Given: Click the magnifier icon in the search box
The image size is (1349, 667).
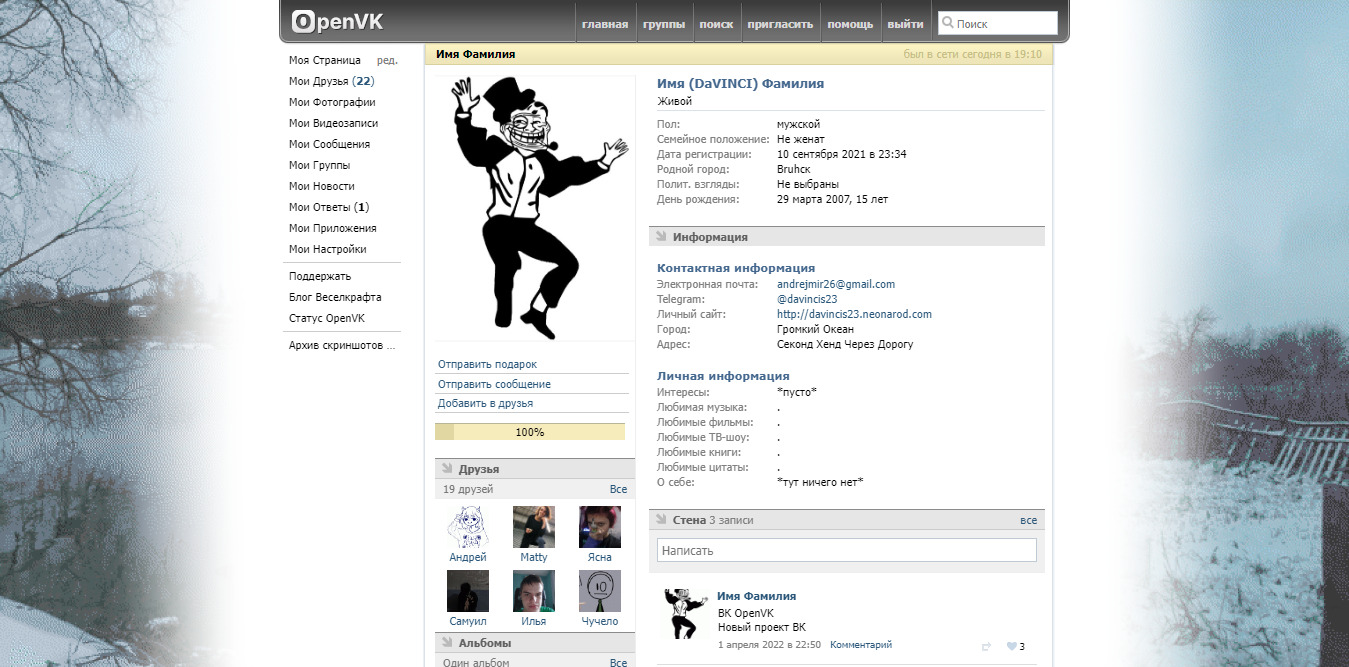Looking at the screenshot, I should [x=948, y=22].
